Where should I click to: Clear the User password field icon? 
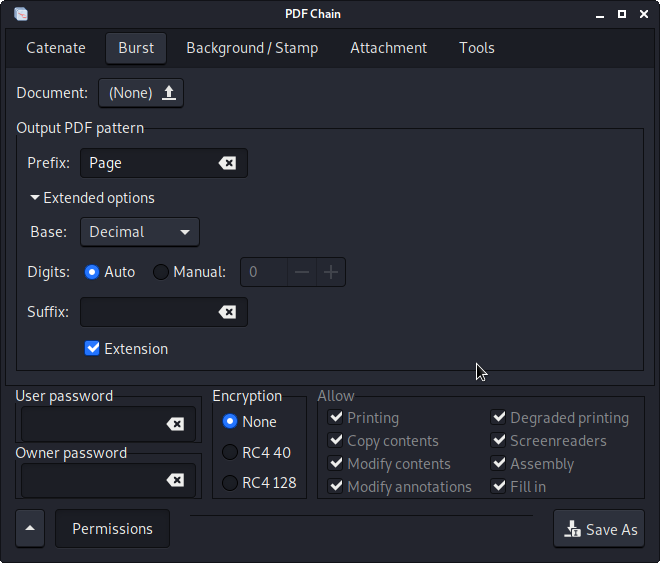click(176, 424)
